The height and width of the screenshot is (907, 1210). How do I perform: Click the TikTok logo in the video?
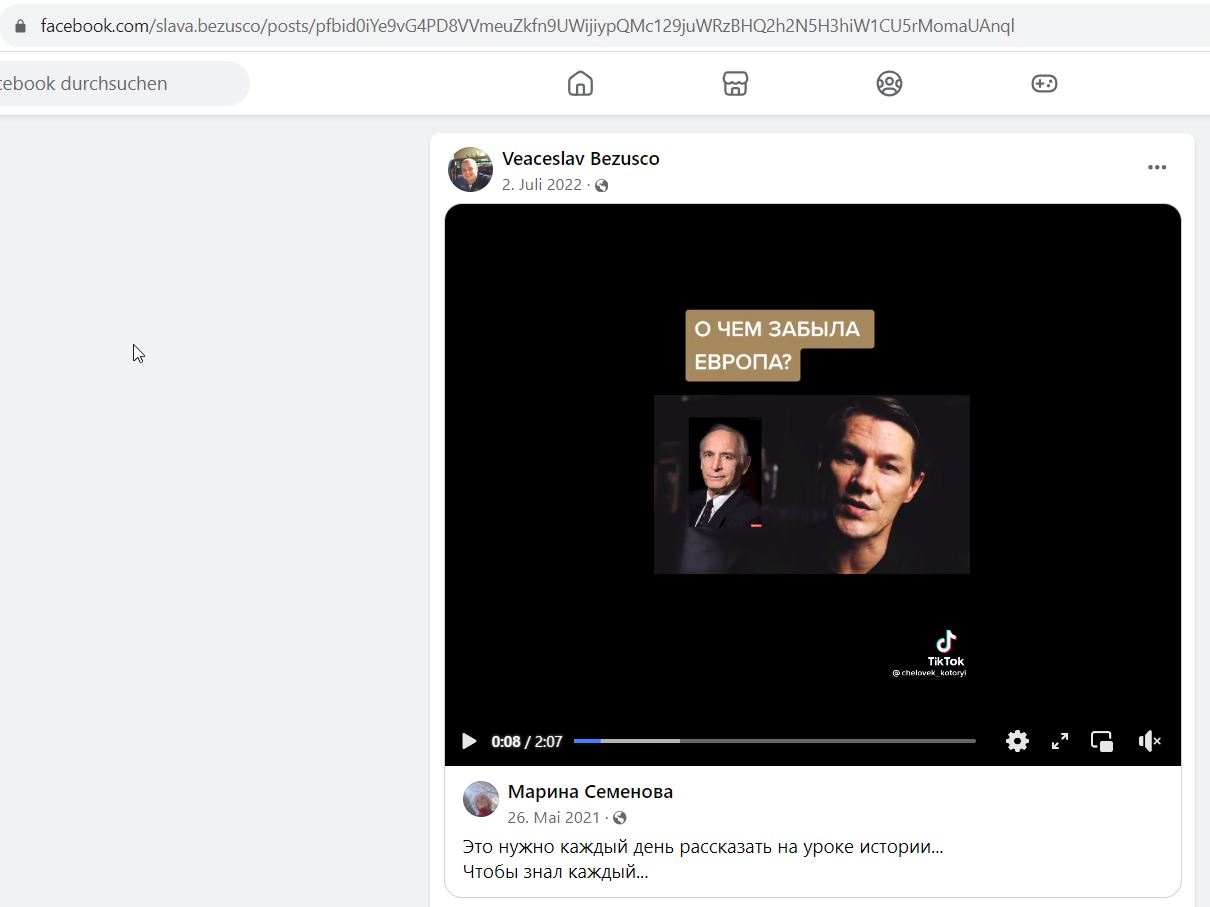coord(946,640)
